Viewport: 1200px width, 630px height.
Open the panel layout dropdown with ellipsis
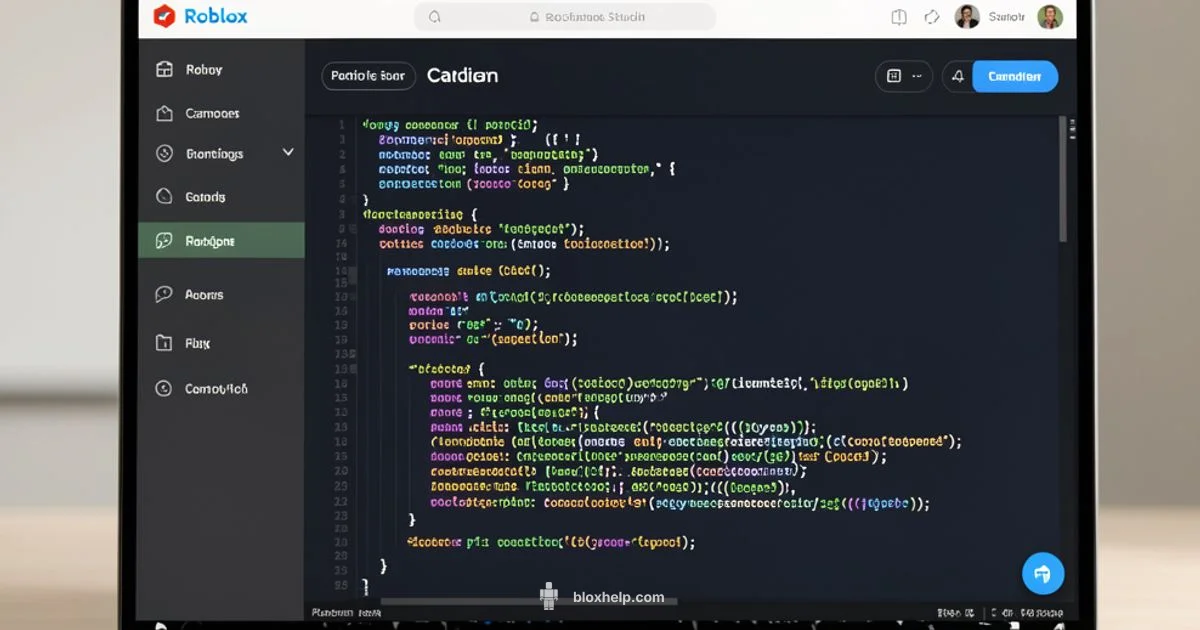[903, 76]
